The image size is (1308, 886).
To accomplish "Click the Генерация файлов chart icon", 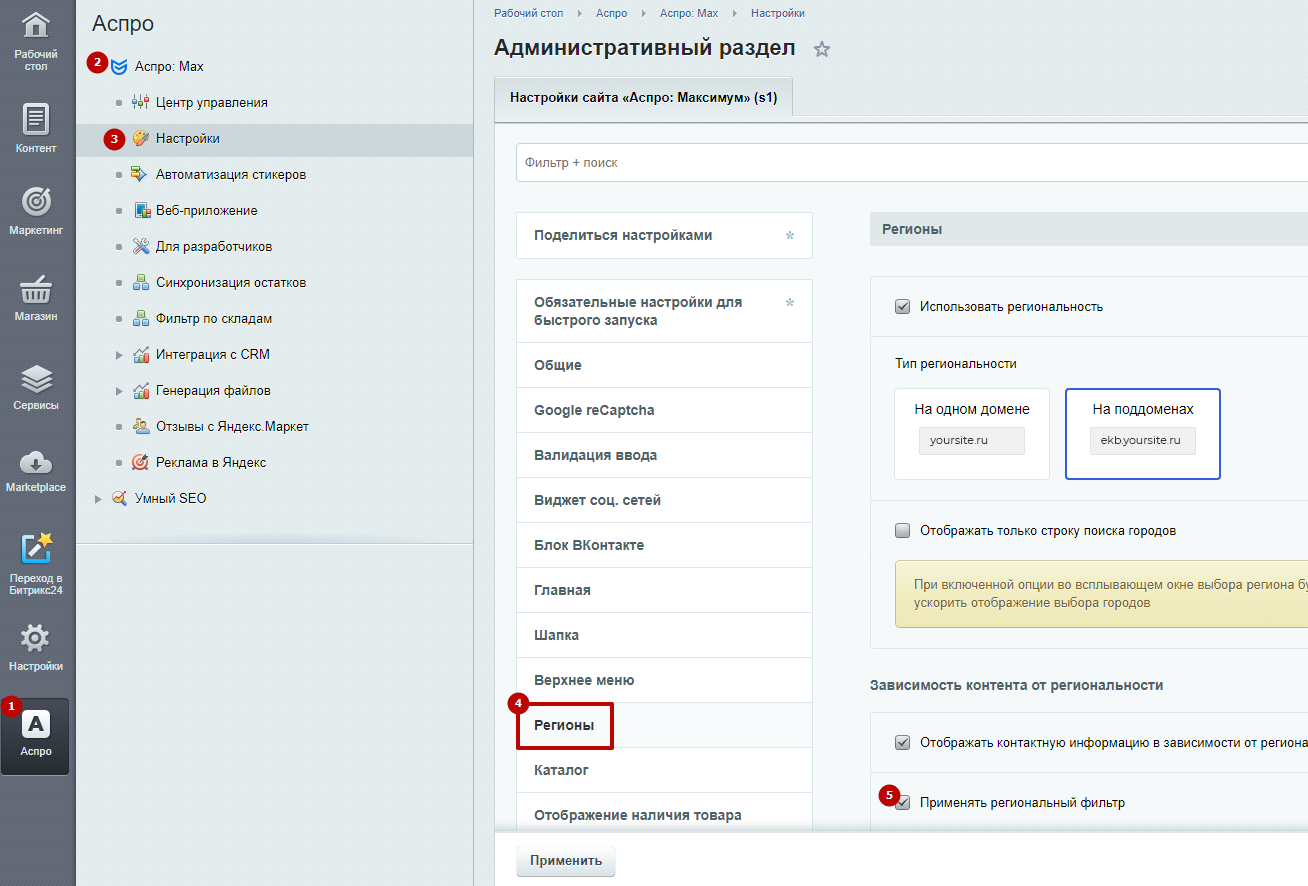I will coord(140,391).
